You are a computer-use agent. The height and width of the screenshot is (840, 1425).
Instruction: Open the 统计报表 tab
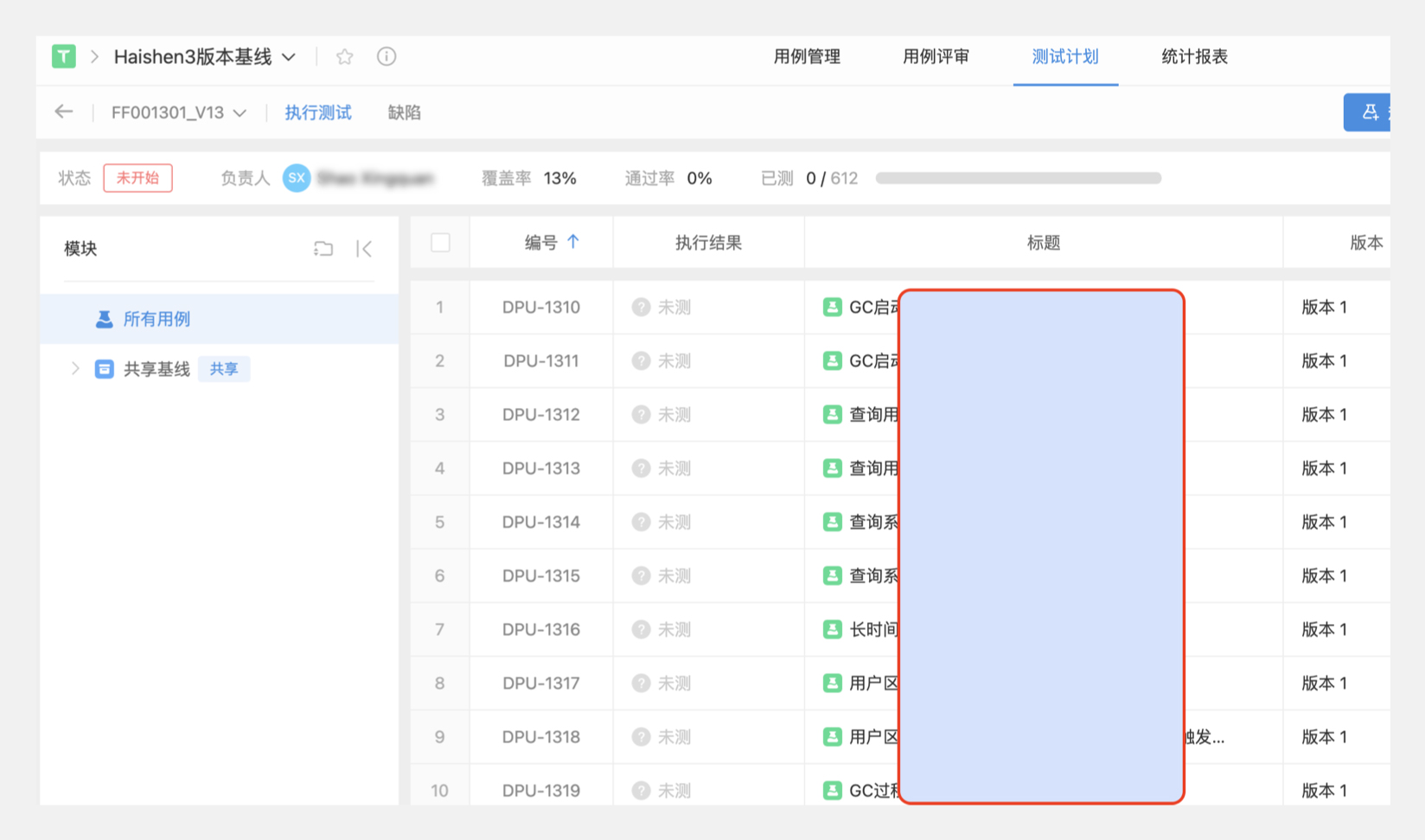point(1193,57)
